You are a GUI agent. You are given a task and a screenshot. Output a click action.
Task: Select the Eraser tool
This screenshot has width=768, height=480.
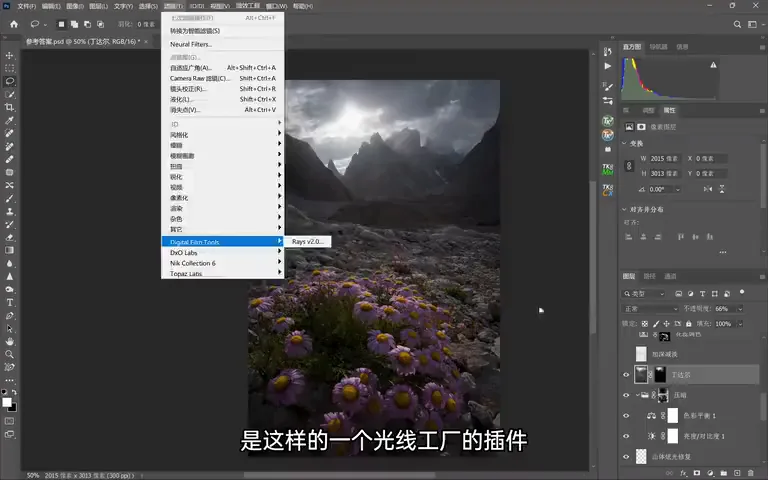point(9,238)
